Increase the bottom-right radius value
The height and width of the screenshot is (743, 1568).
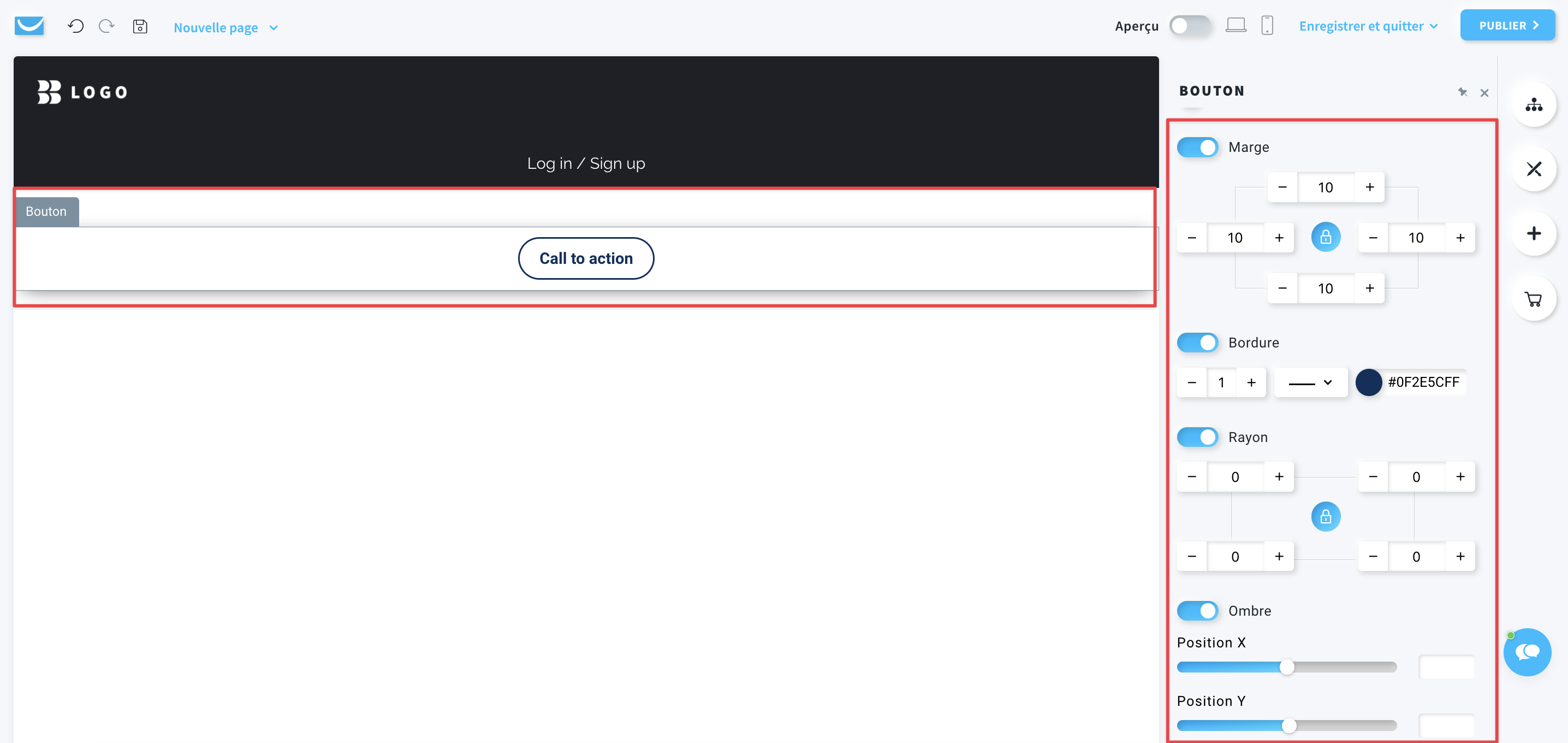[1460, 557]
